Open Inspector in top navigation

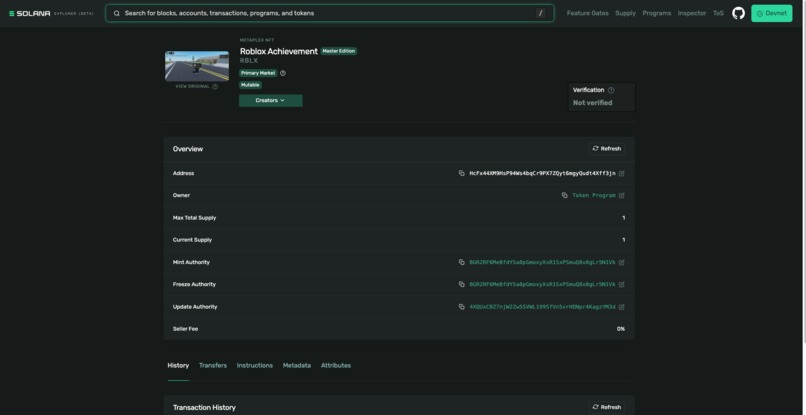pos(691,13)
